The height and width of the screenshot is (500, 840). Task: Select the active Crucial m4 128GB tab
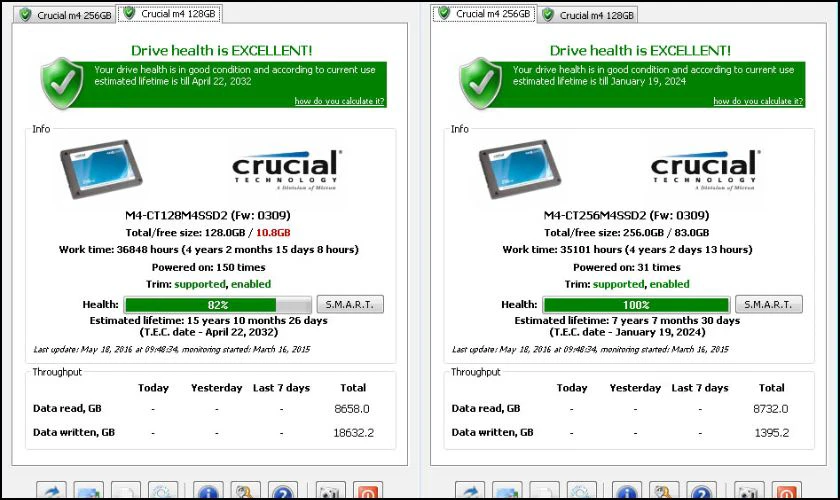[170, 14]
